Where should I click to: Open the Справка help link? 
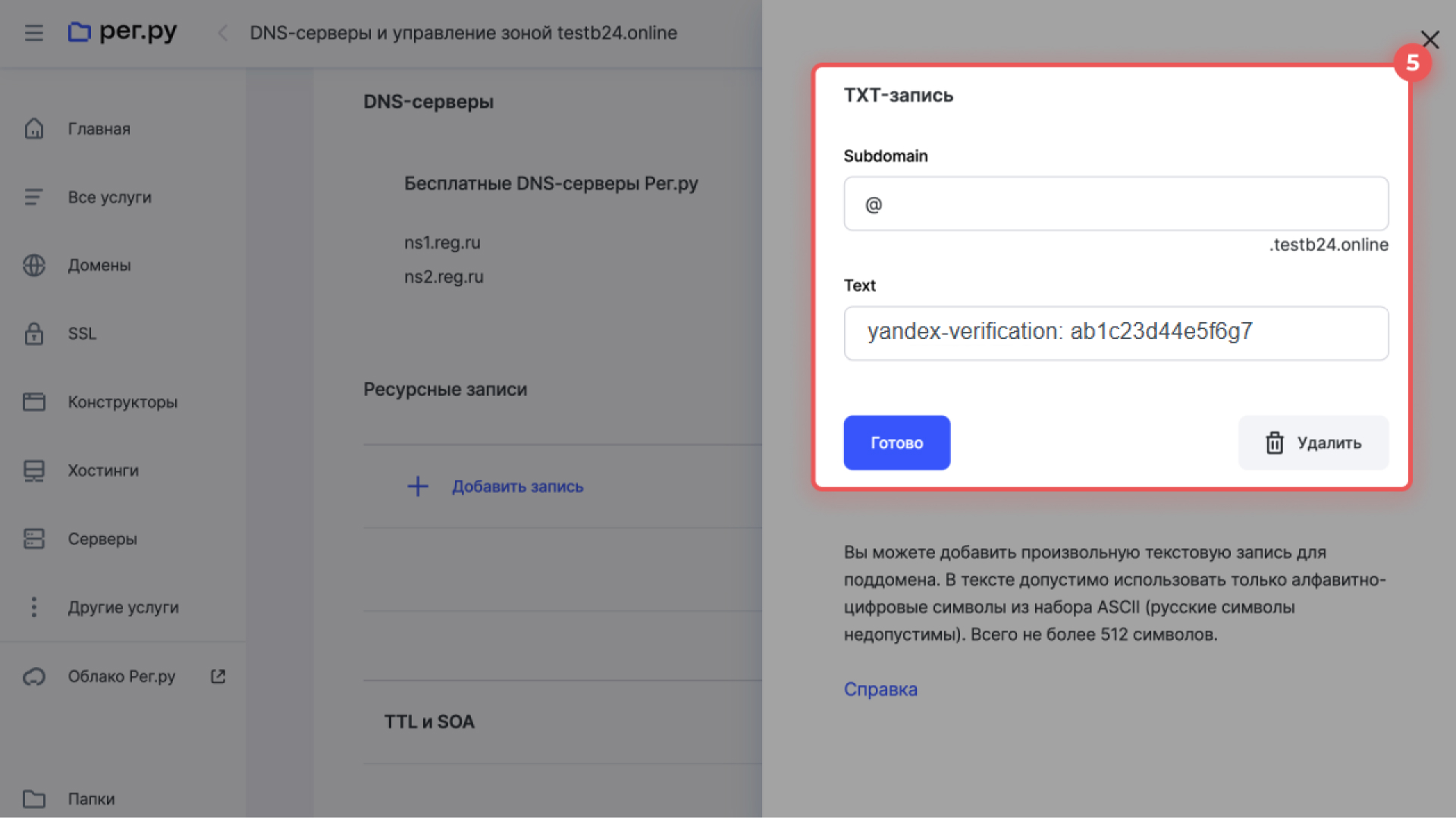point(880,689)
